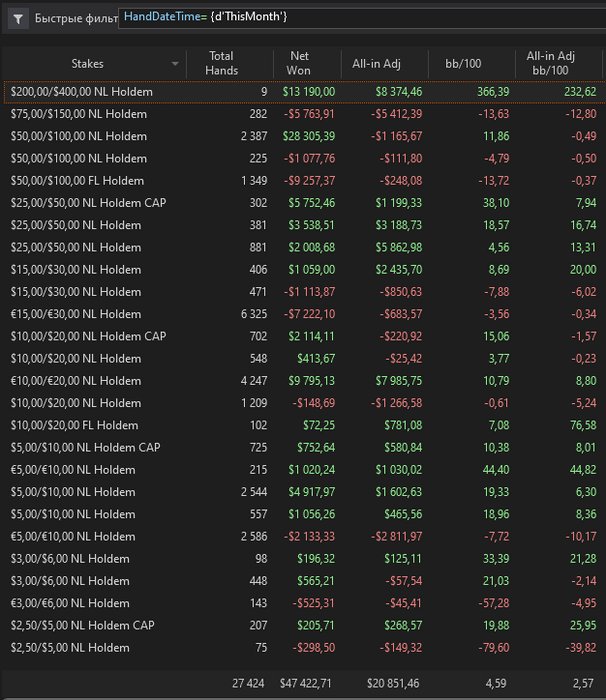This screenshot has height=700, width=606.
Task: Select the $75,00/$150,00 NL Holdem row
Action: [305, 114]
